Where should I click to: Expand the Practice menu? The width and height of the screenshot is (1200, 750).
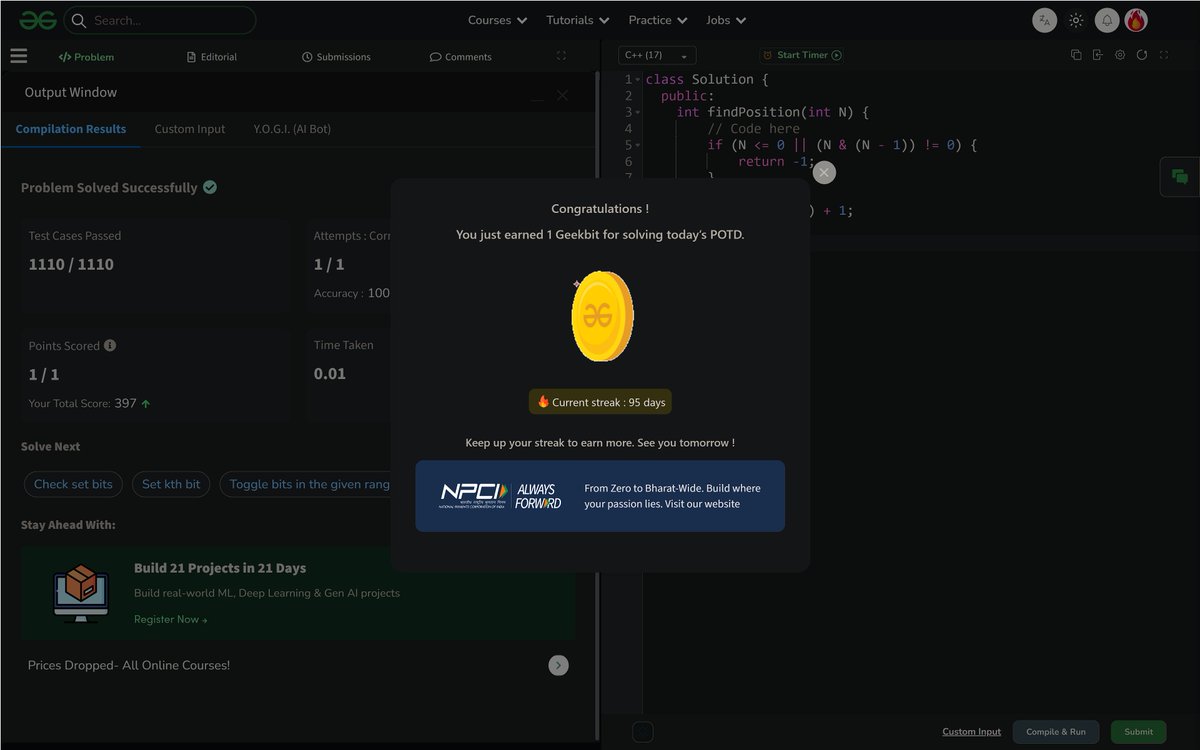pyautogui.click(x=658, y=20)
